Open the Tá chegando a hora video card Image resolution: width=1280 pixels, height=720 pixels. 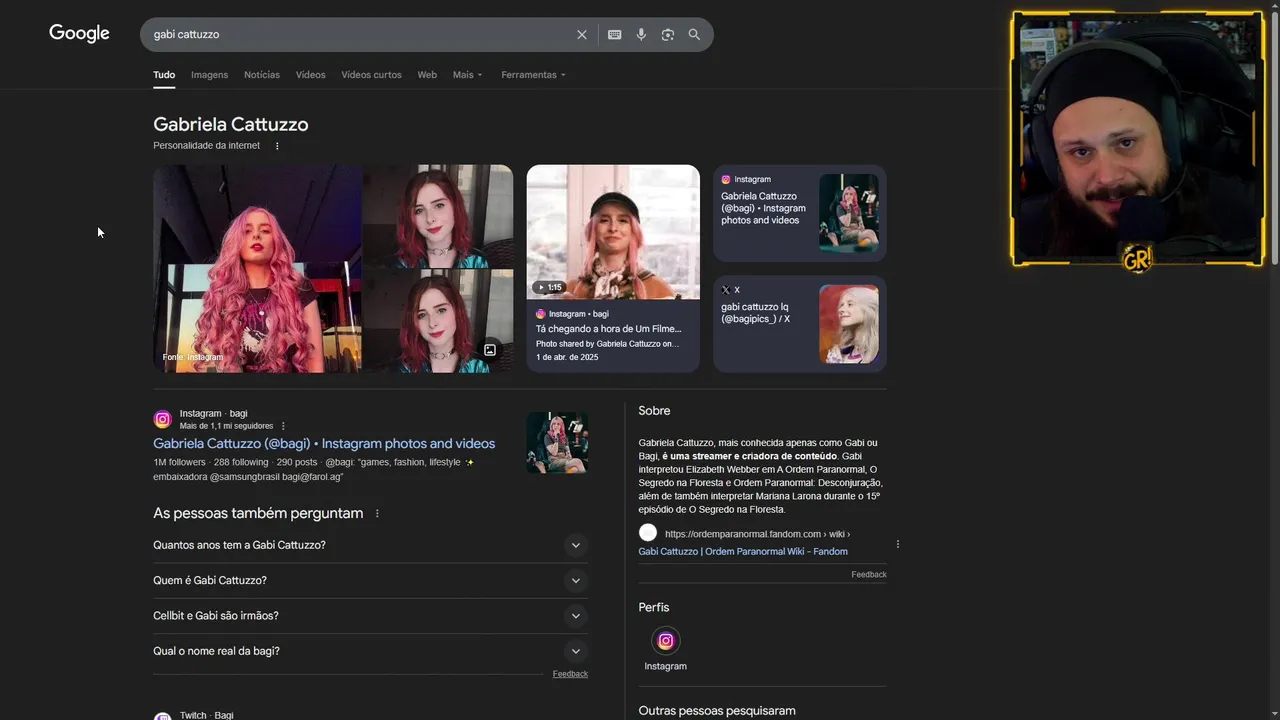pyautogui.click(x=613, y=268)
